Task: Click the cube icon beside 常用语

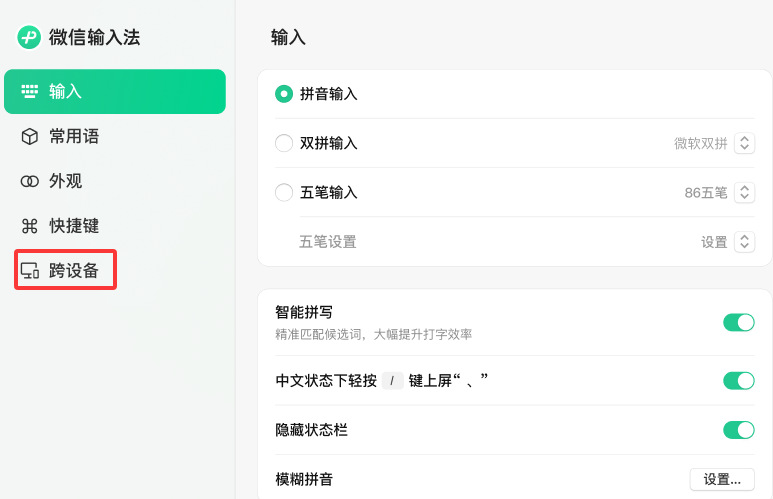Action: [x=29, y=137]
